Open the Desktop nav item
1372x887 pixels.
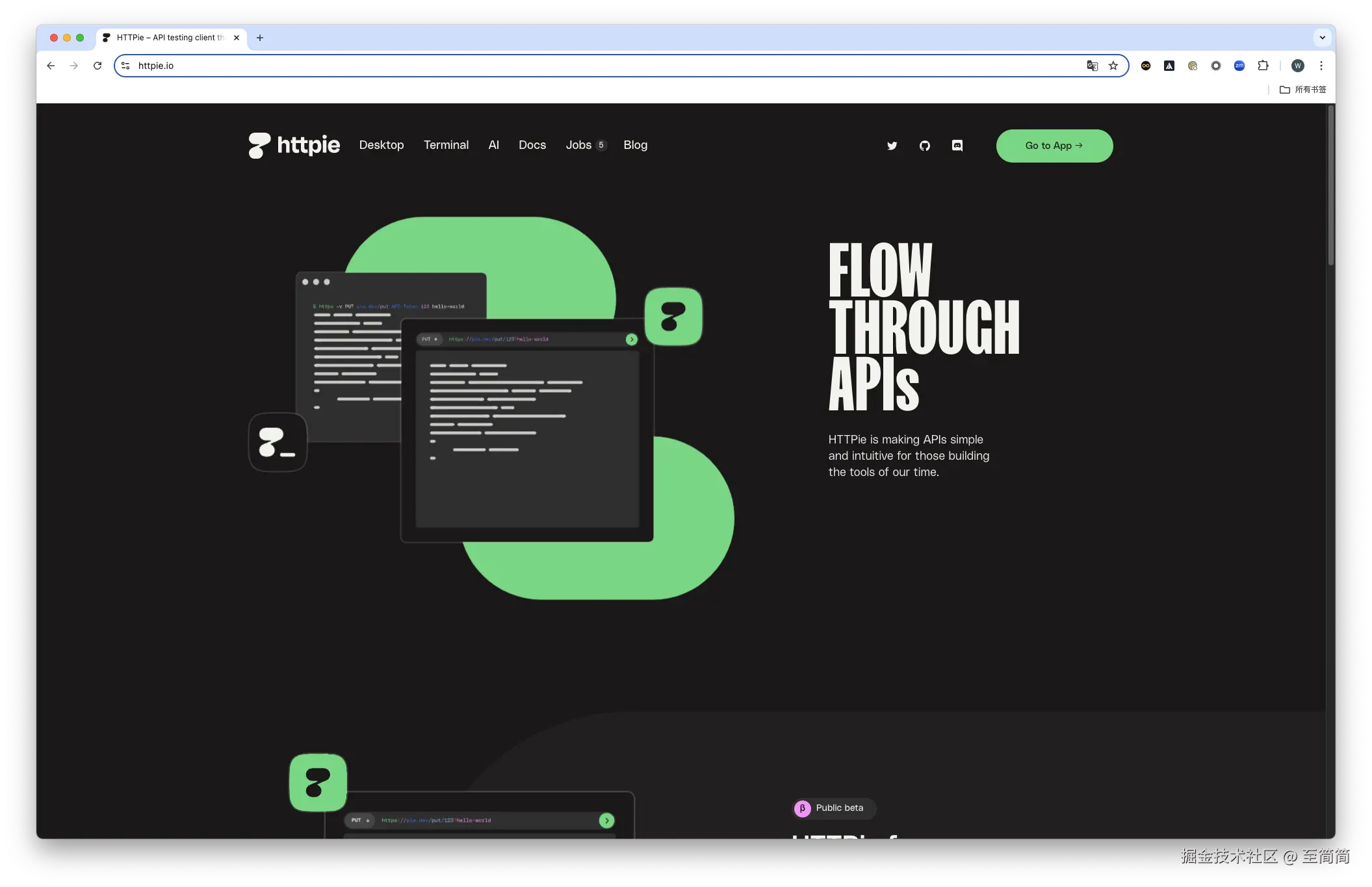382,145
